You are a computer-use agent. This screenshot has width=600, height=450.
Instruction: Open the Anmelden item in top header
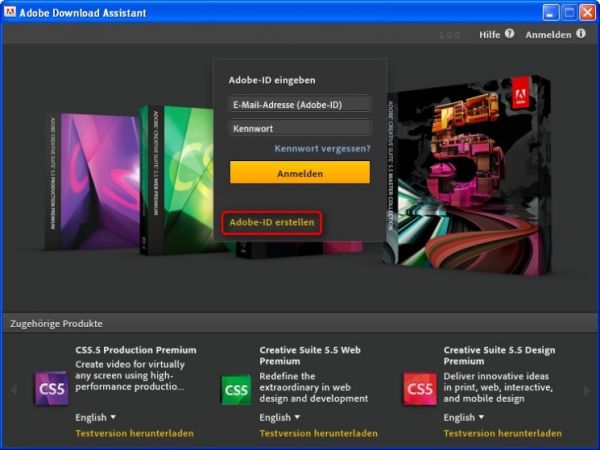[x=548, y=34]
